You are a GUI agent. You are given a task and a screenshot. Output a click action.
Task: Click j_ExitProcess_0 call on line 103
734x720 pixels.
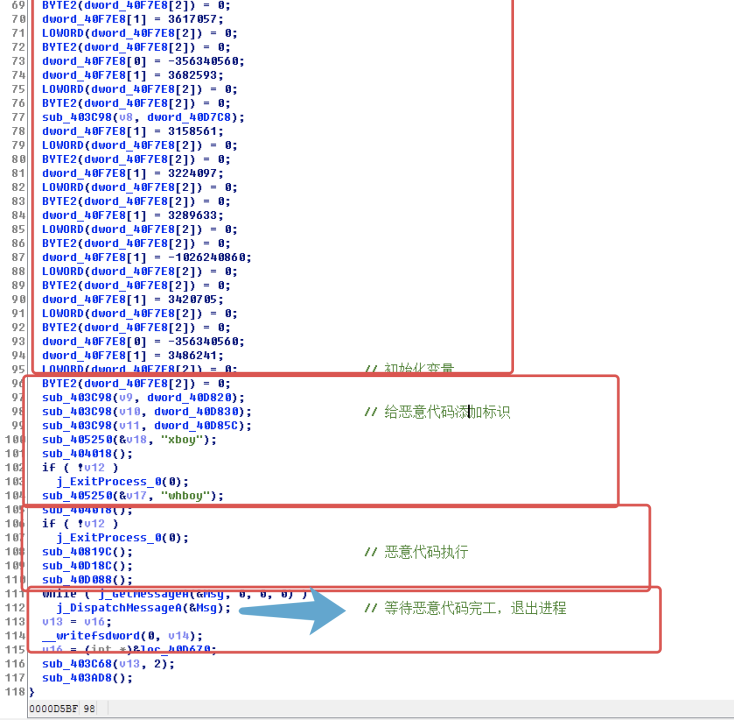click(110, 481)
